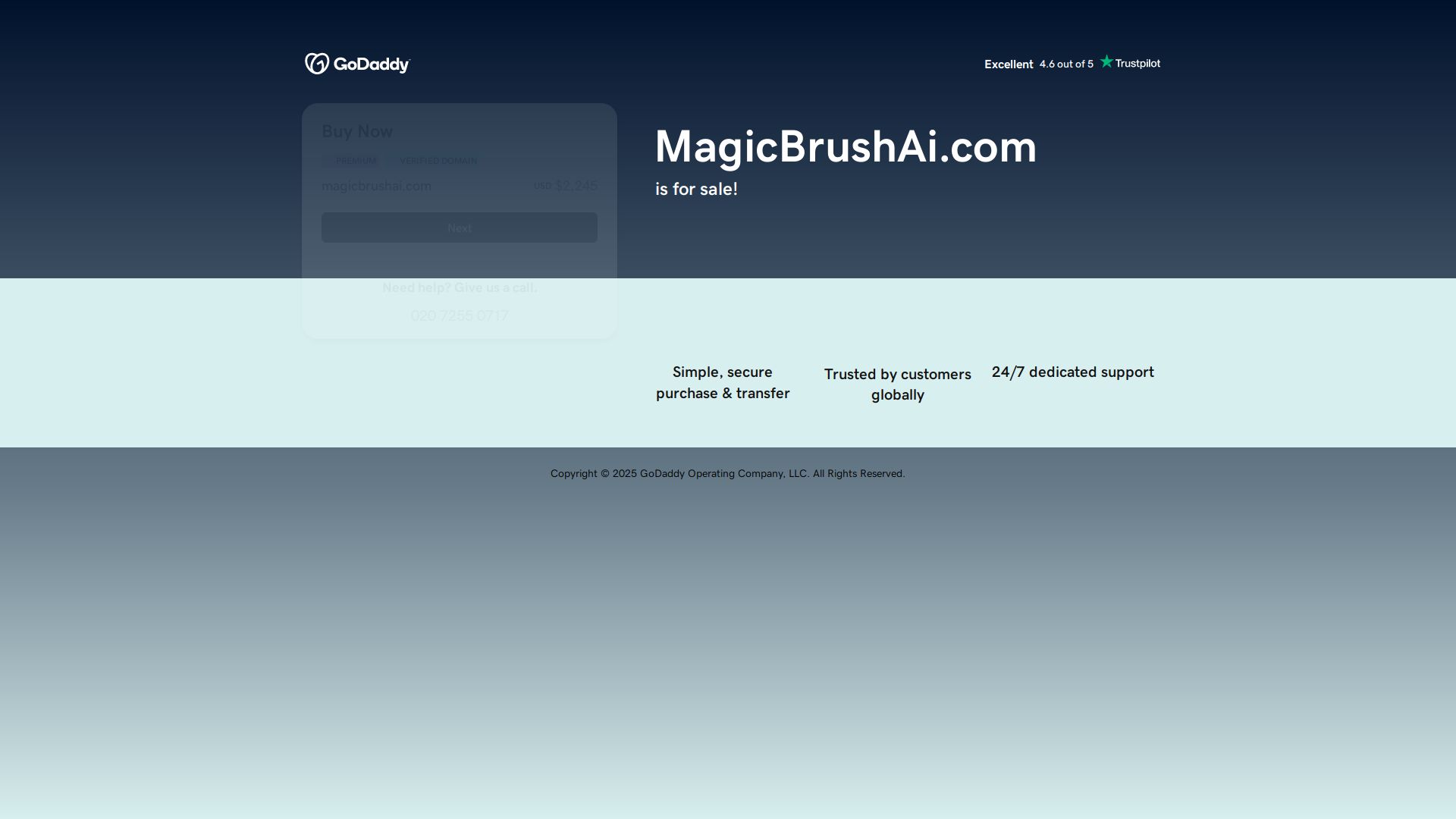Open the Trustpilot rating link

pos(1072,63)
